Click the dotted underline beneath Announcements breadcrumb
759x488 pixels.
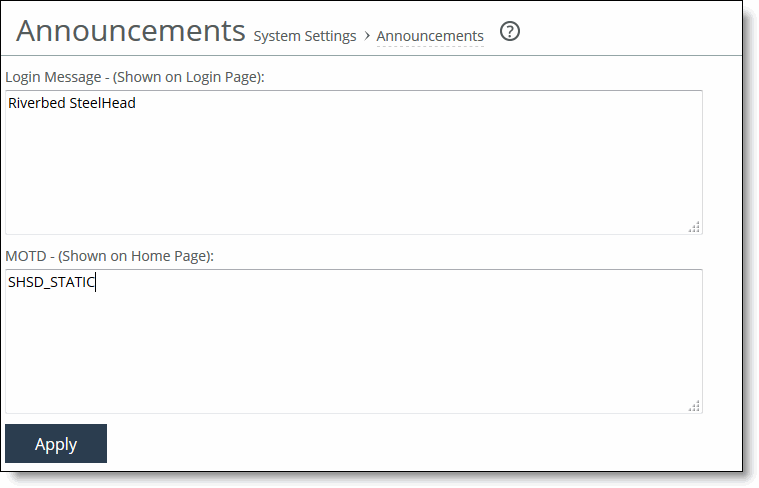430,46
